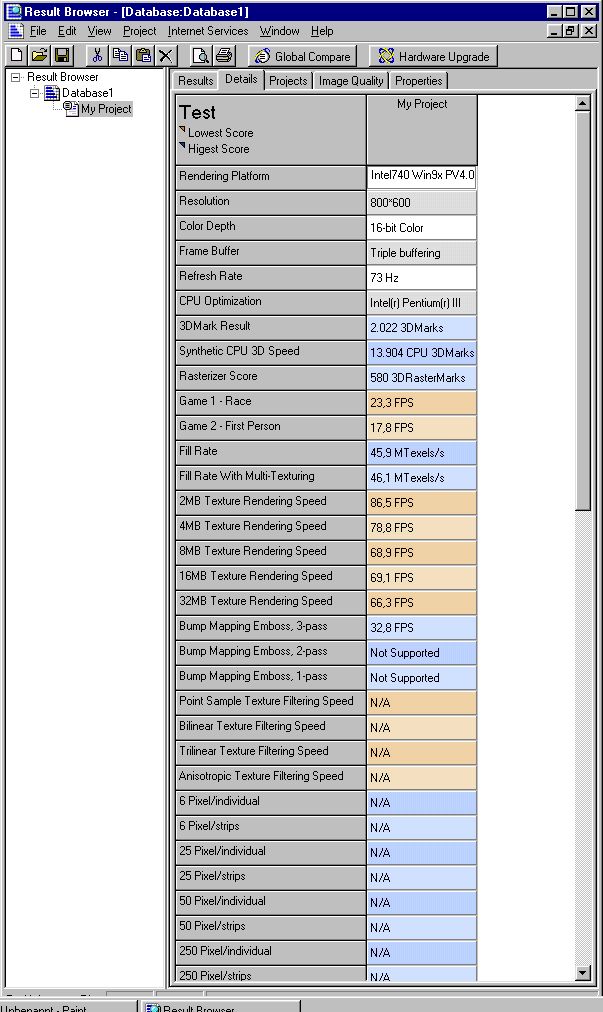
Task: Click the 2.022 3DMarks result cell
Action: point(422,327)
